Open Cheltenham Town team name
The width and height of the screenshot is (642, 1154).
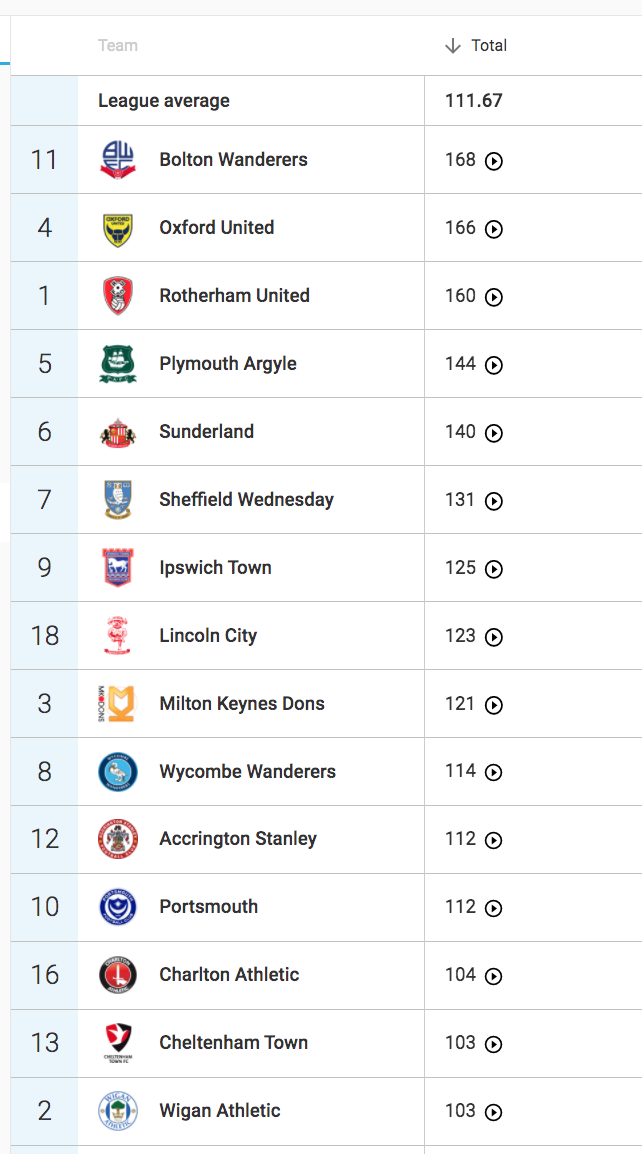[233, 1042]
